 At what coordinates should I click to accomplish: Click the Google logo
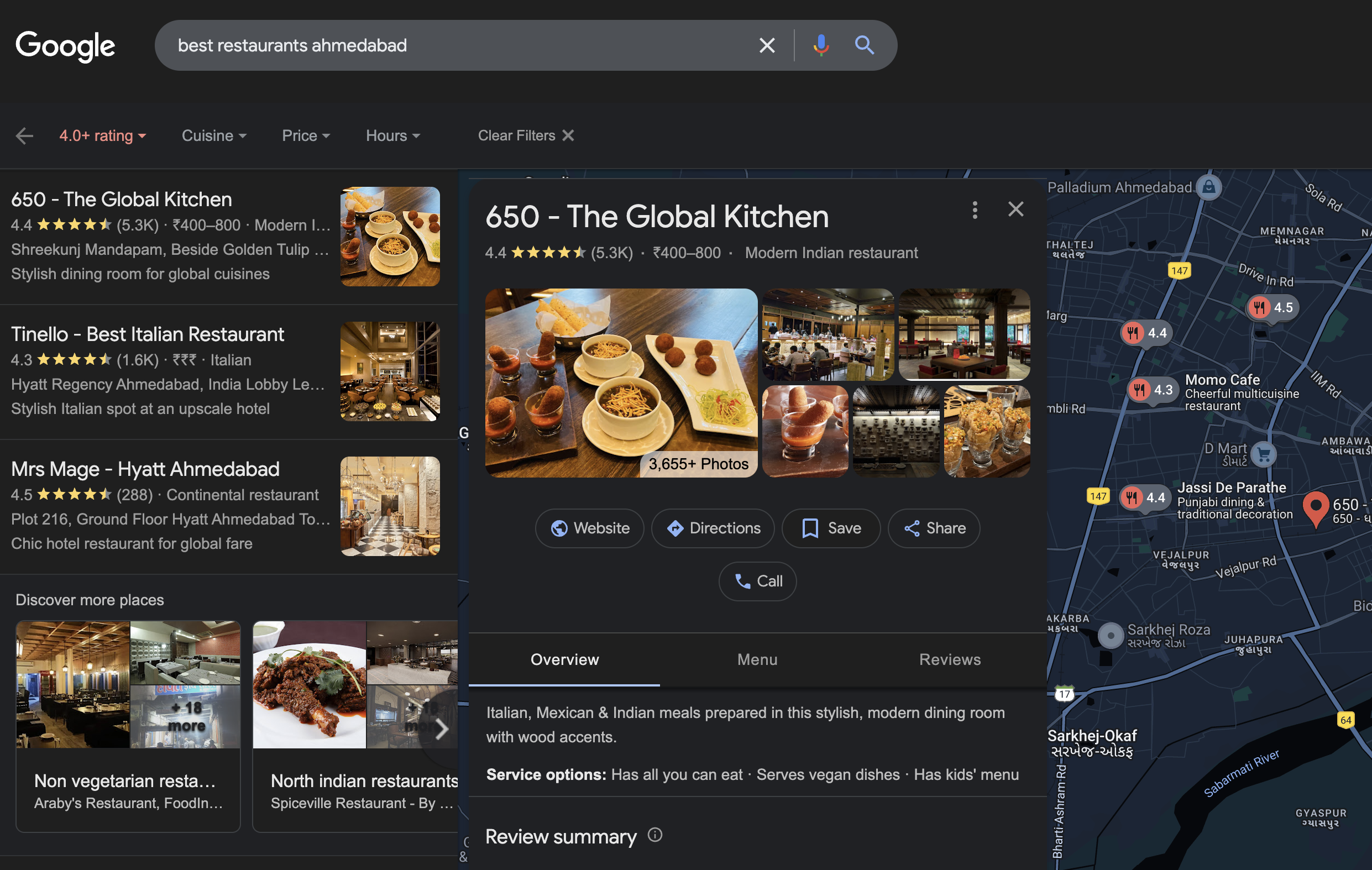pyautogui.click(x=65, y=46)
